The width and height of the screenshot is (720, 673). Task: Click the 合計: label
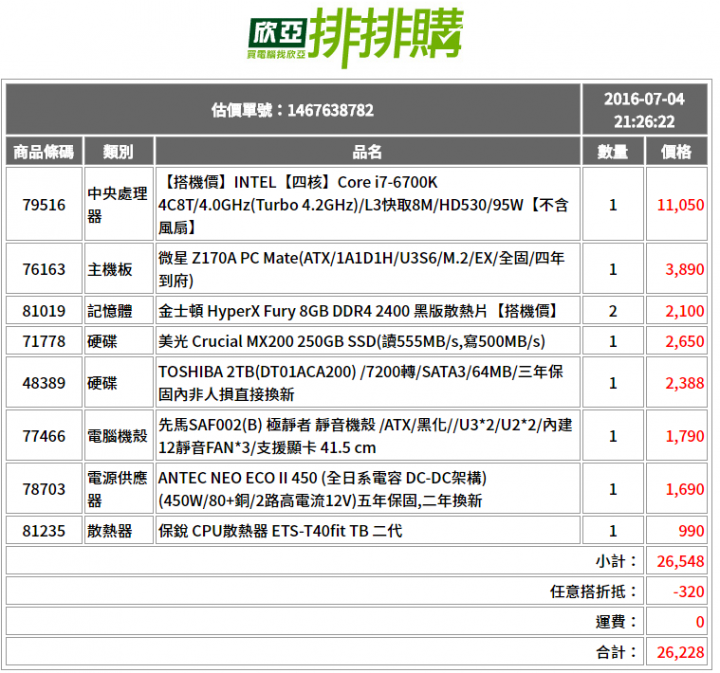616,652
